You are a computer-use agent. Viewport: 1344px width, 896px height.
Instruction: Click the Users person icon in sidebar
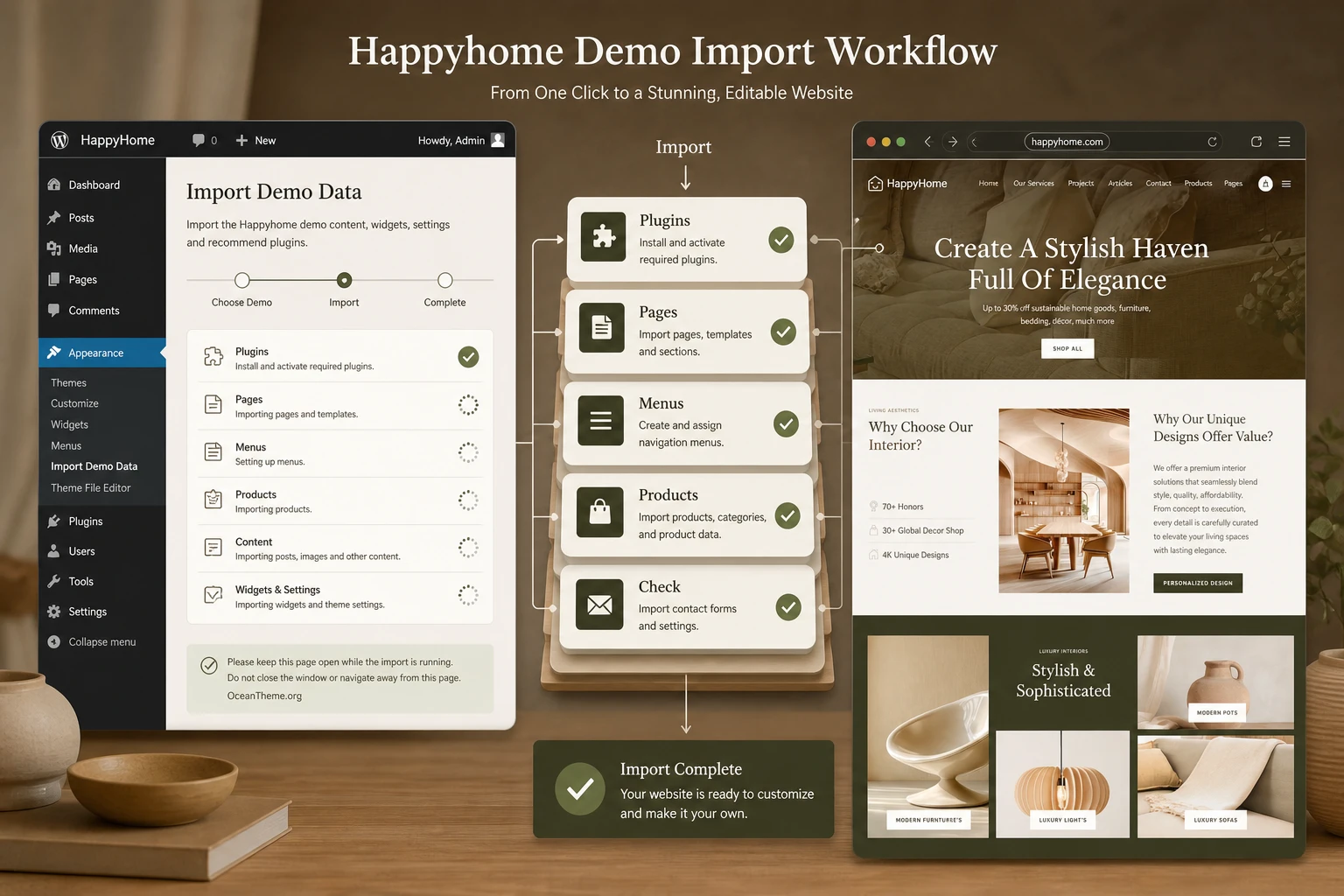point(54,551)
